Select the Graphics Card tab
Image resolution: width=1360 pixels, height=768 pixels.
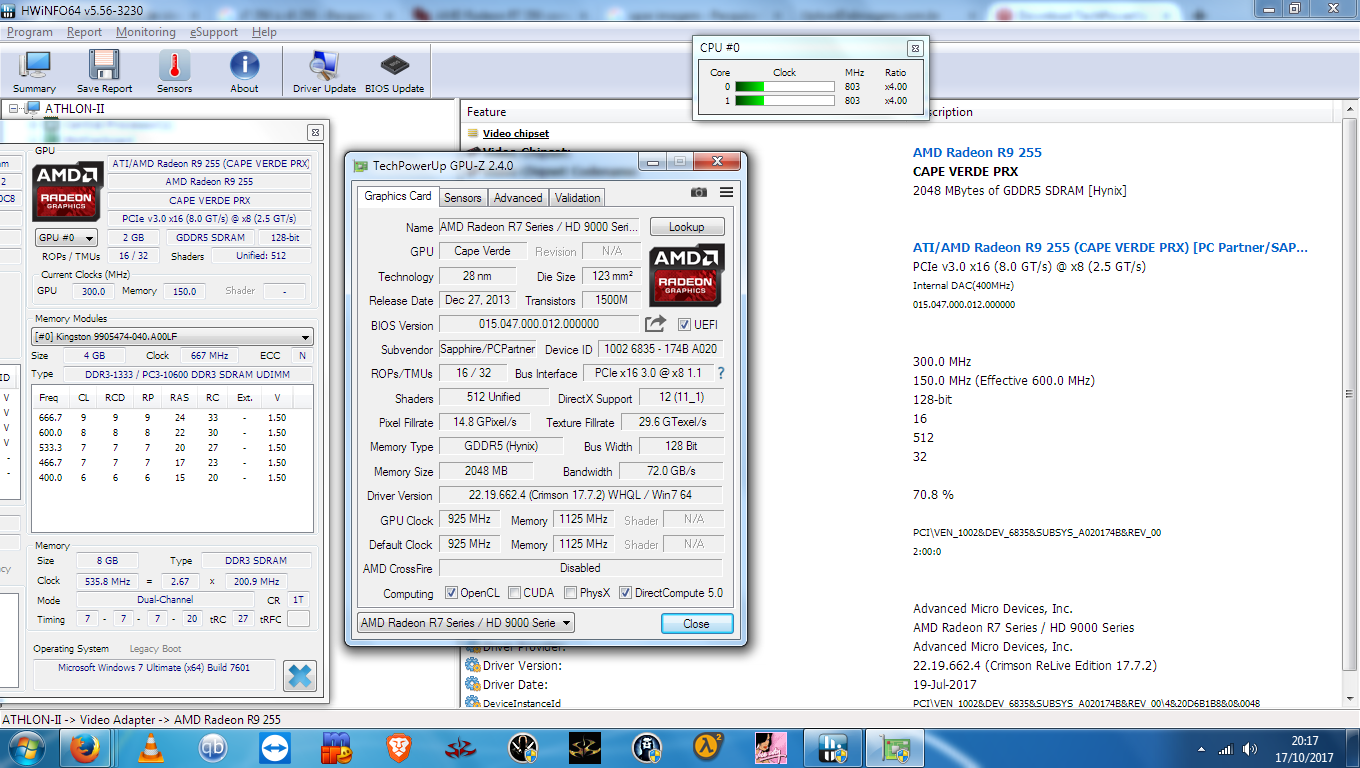pos(398,196)
